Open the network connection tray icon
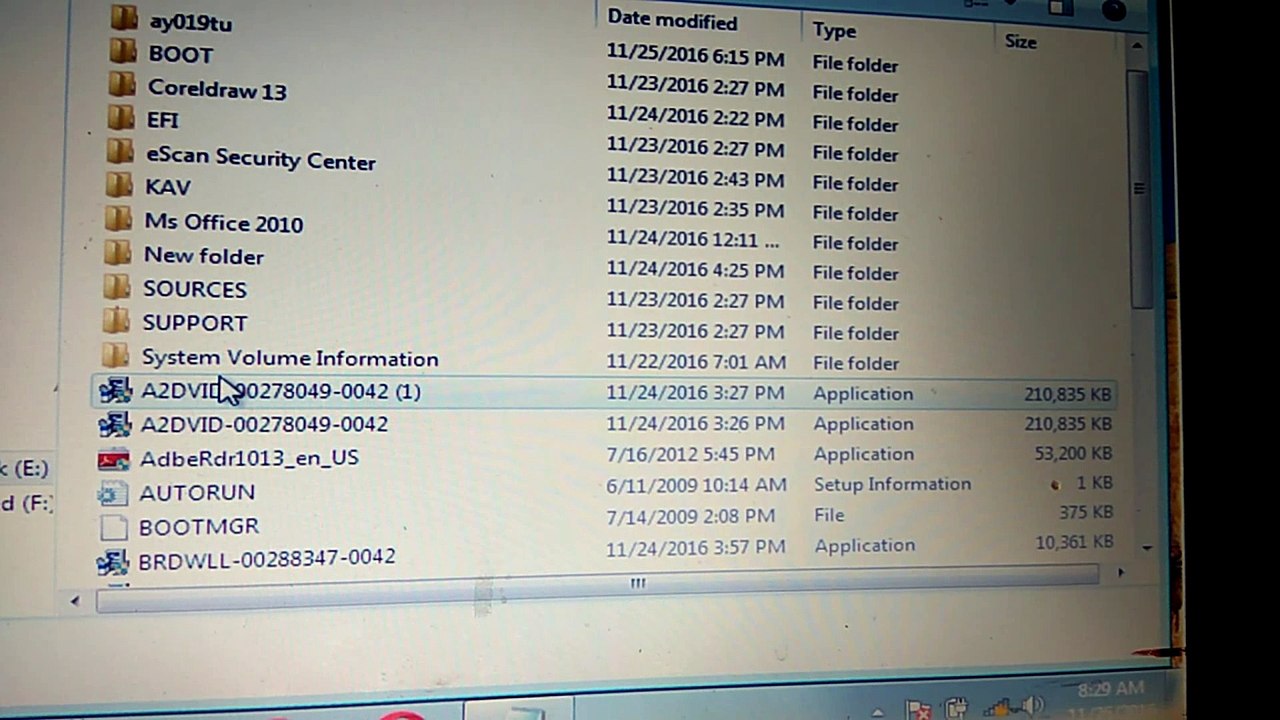Screen dimensions: 1280x720 [x=996, y=707]
